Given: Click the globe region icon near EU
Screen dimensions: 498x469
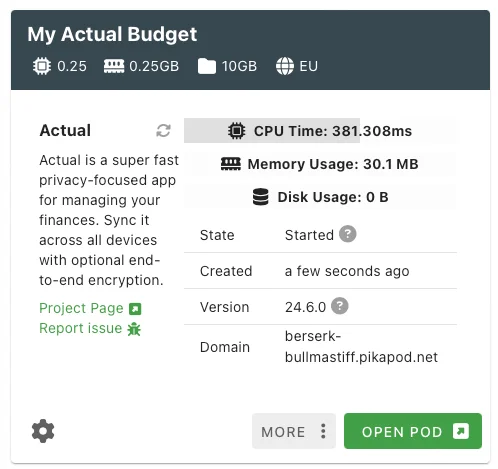Looking at the screenshot, I should tap(285, 66).
